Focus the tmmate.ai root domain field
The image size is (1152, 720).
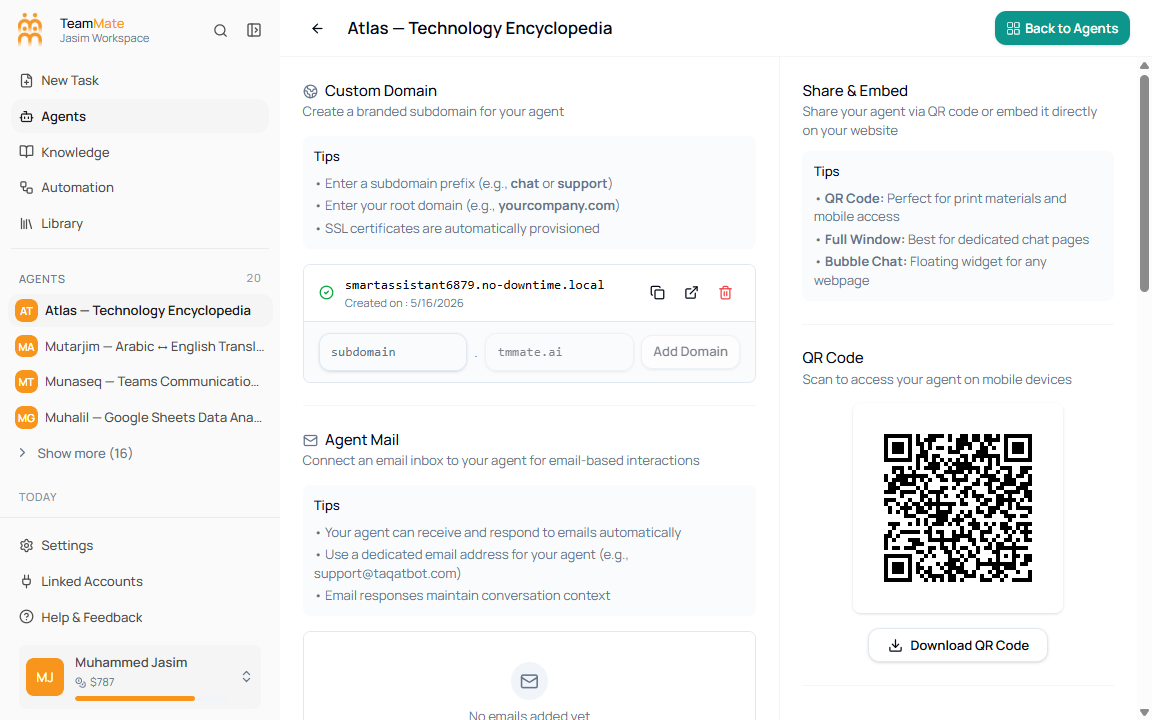pos(559,352)
